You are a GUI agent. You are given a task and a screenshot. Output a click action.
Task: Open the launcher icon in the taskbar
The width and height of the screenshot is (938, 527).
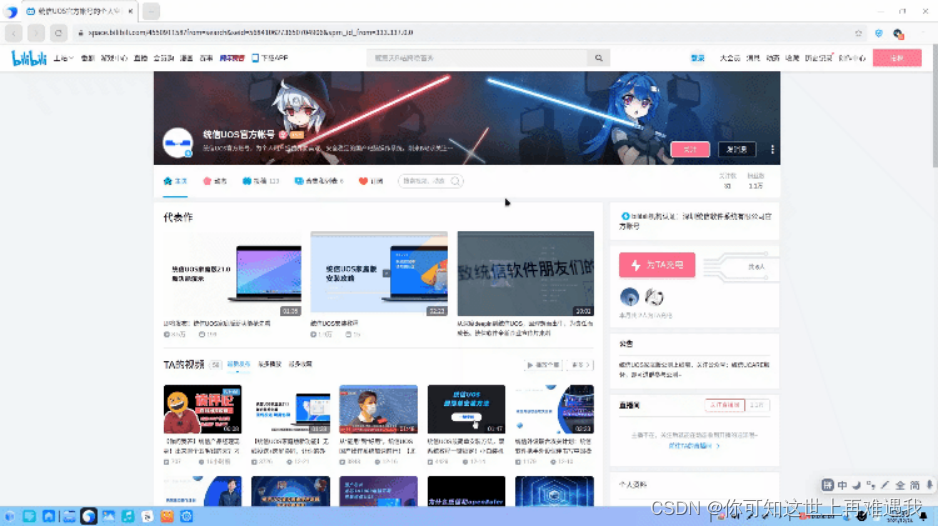(x=10, y=516)
